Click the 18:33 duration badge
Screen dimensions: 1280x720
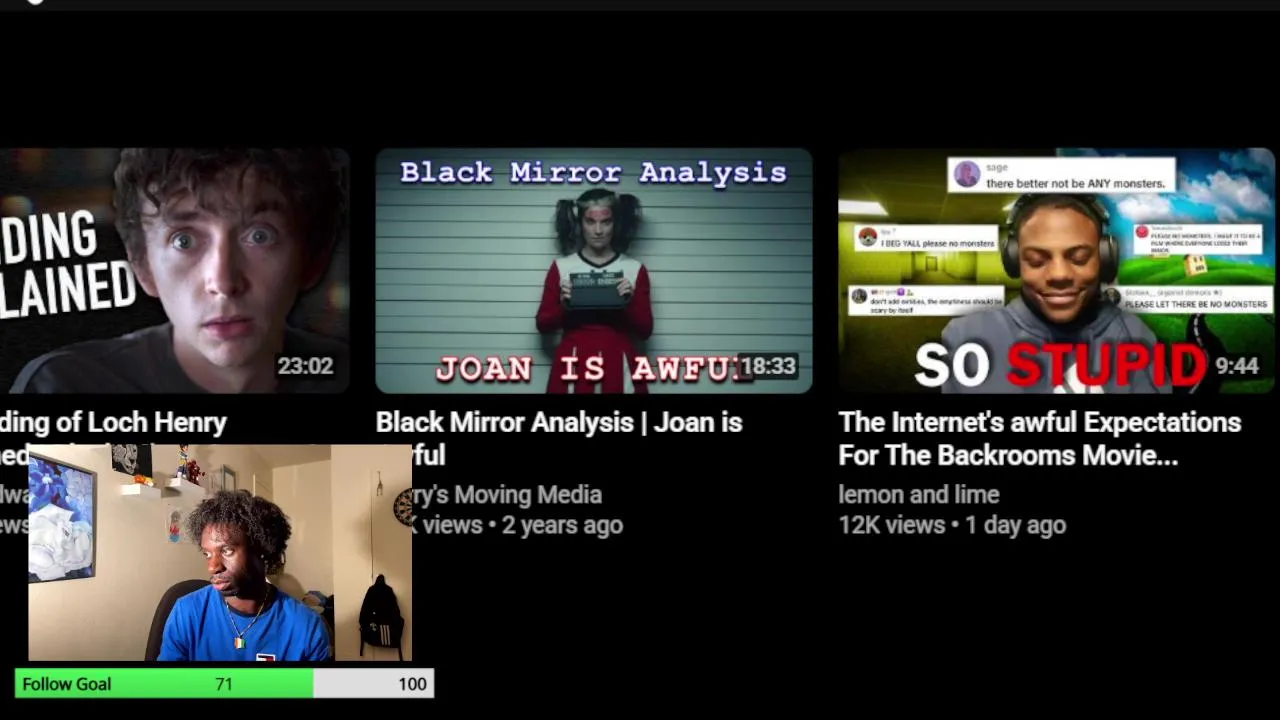click(768, 366)
